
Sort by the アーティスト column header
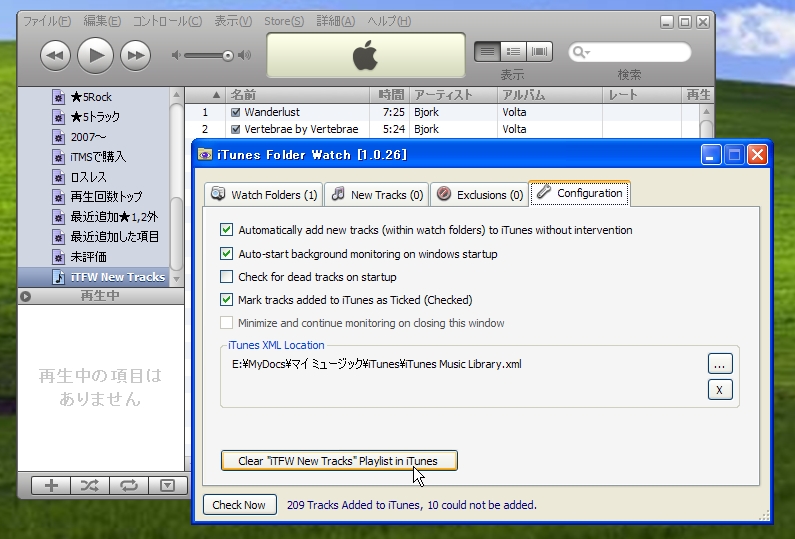pos(453,95)
